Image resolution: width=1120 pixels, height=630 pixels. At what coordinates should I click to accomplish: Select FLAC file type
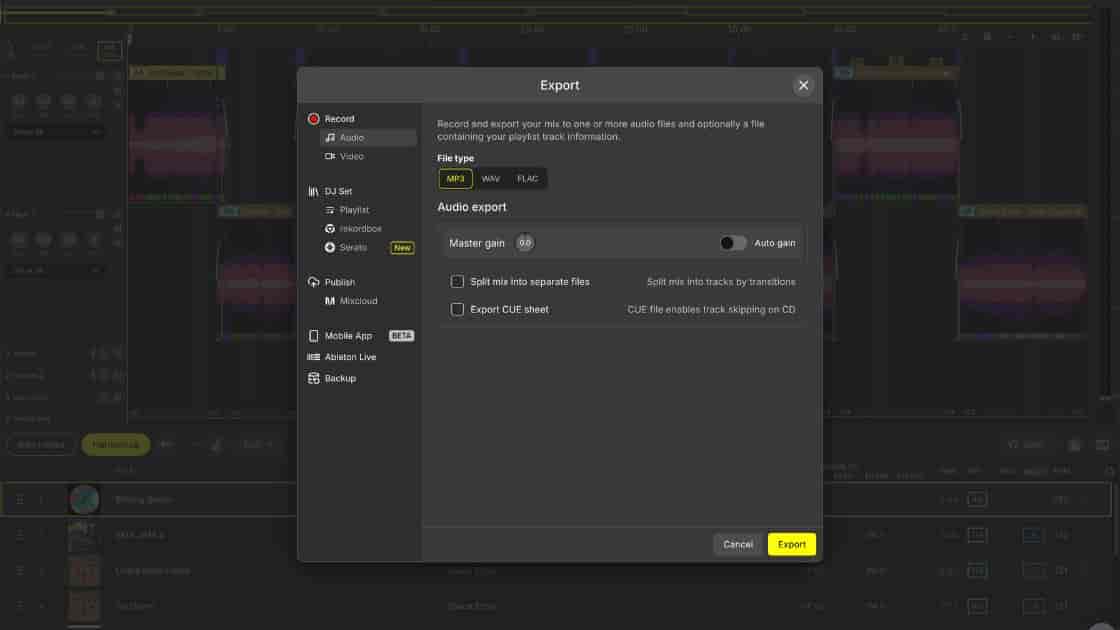tap(527, 179)
